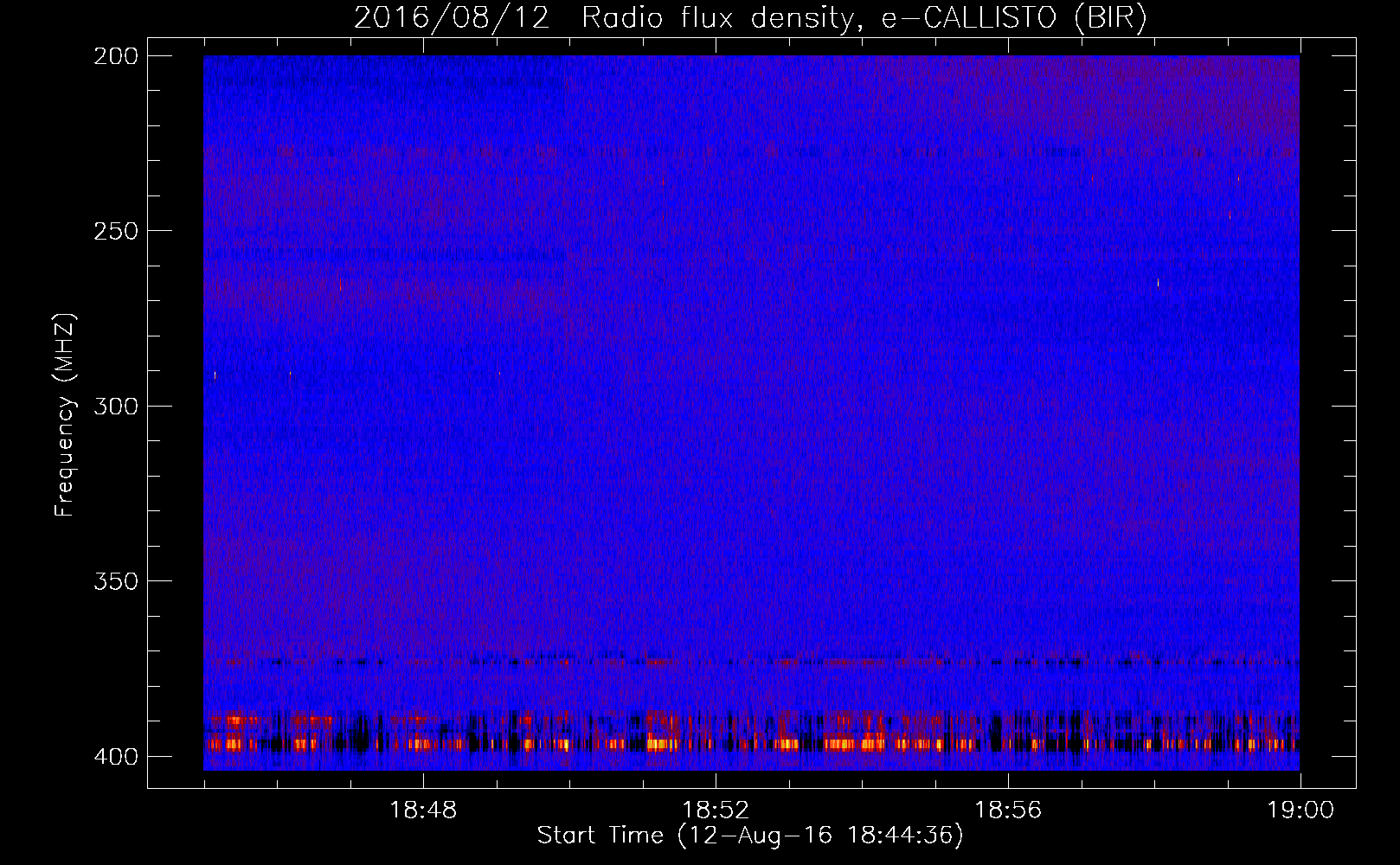Click the 250 frequency tick label
1400x865 pixels.
point(116,231)
